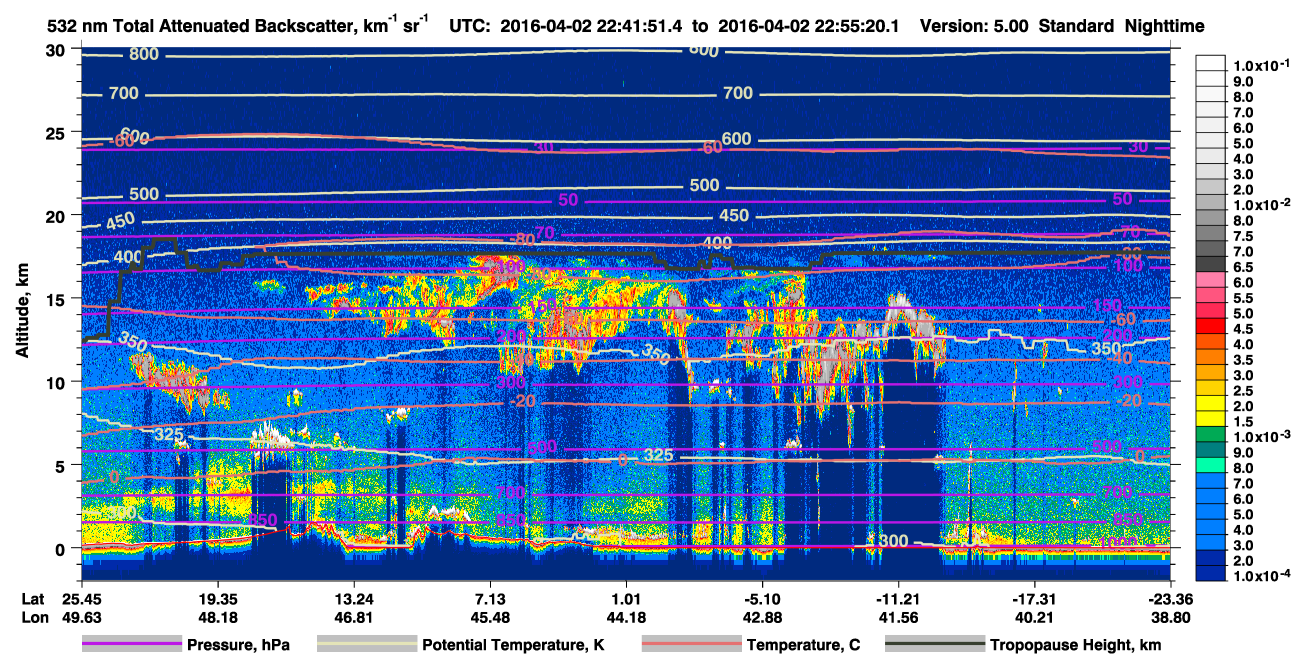Click the 'Tropopause Height, km' legend text
This screenshot has height=667, width=1300.
1075,645
